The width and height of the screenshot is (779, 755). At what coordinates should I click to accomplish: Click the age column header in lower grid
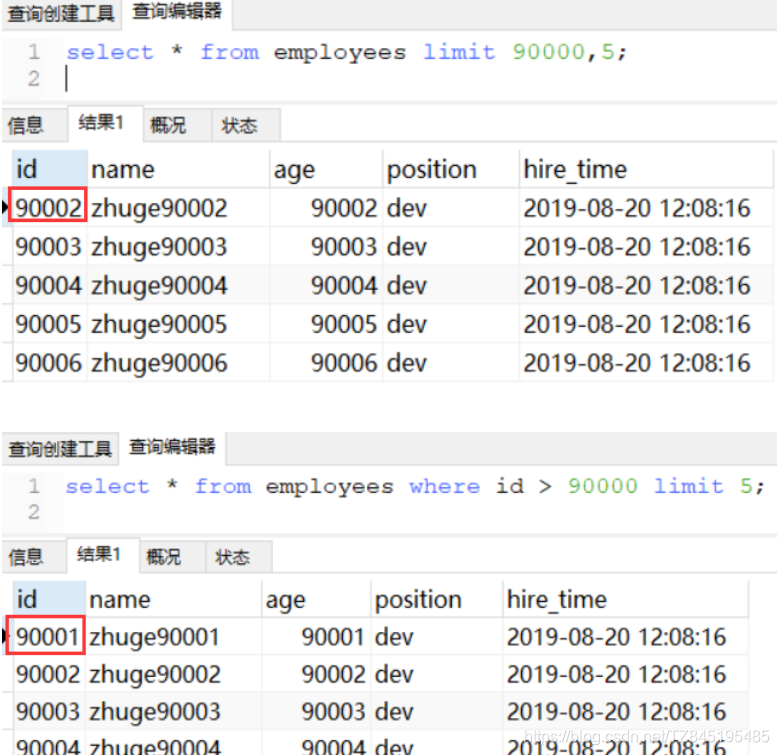coord(317,599)
